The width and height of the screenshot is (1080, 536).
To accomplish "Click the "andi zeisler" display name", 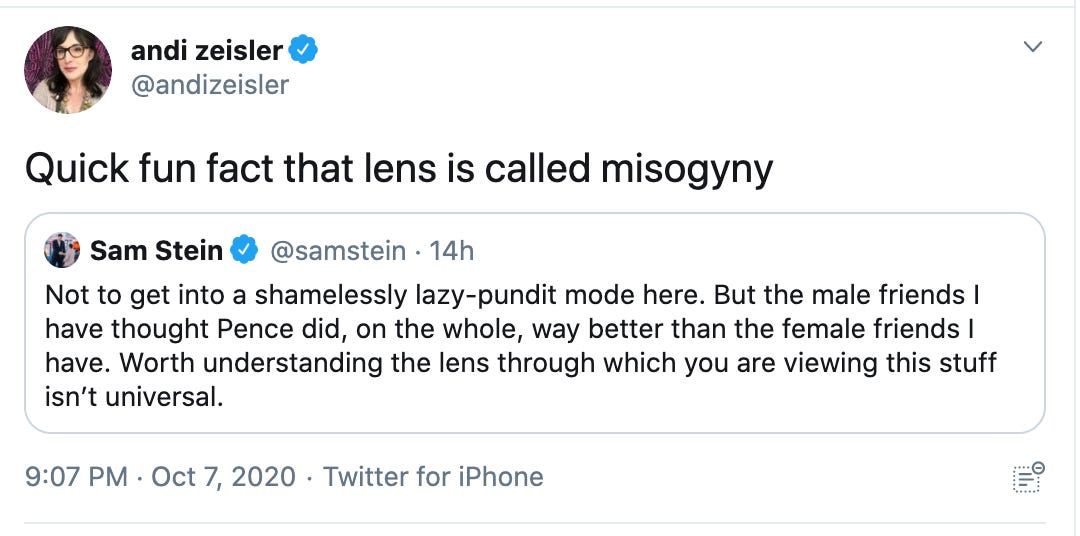I will 207,49.
